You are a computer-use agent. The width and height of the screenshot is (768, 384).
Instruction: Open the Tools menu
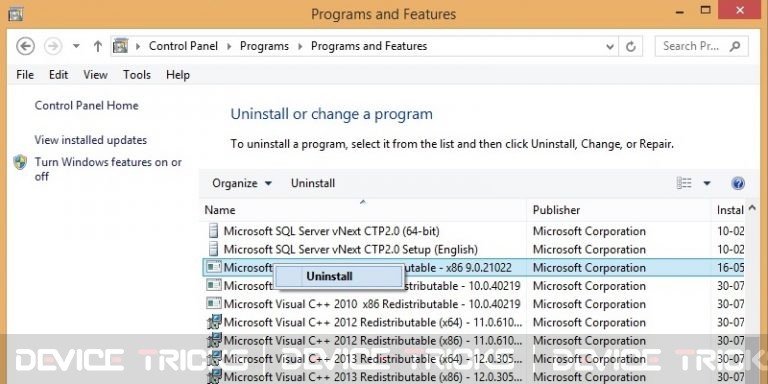[137, 74]
